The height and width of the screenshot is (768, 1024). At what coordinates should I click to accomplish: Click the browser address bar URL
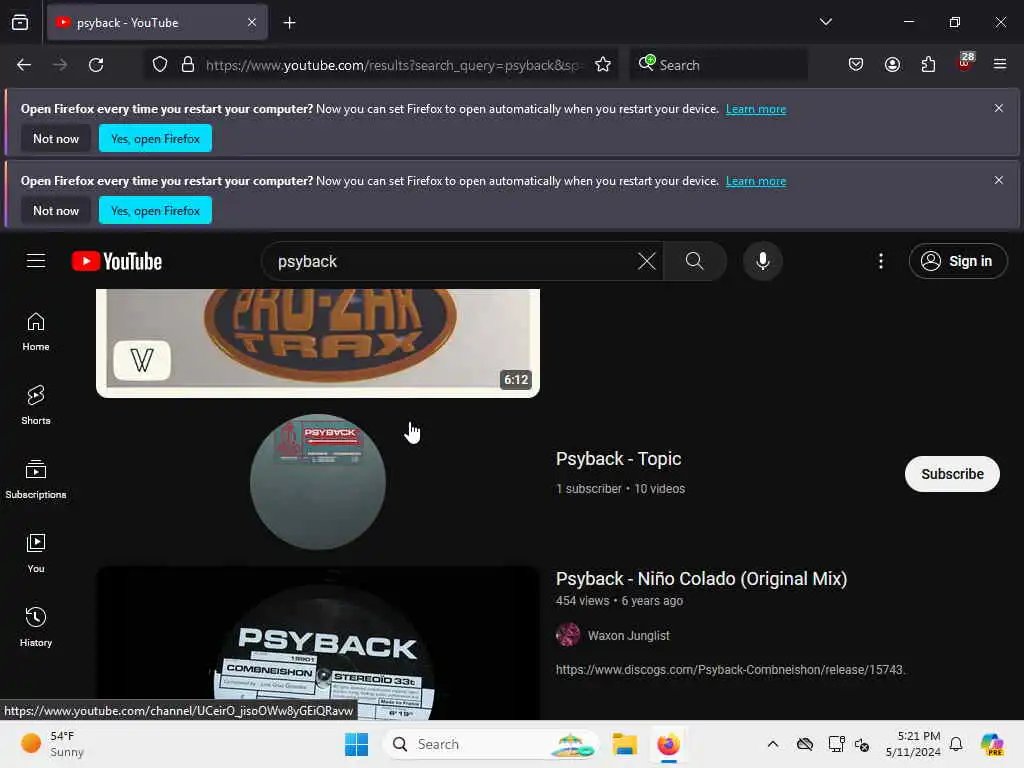point(392,65)
